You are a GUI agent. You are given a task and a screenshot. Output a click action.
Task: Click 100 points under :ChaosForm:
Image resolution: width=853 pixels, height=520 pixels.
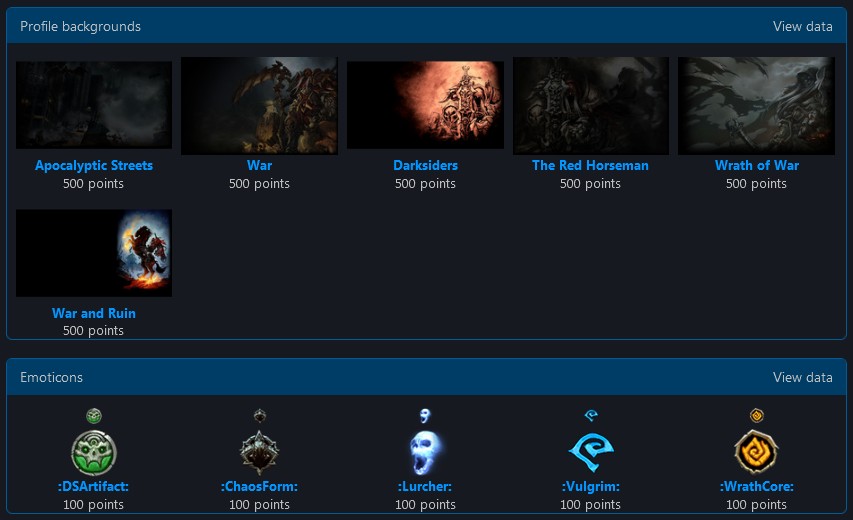[259, 505]
